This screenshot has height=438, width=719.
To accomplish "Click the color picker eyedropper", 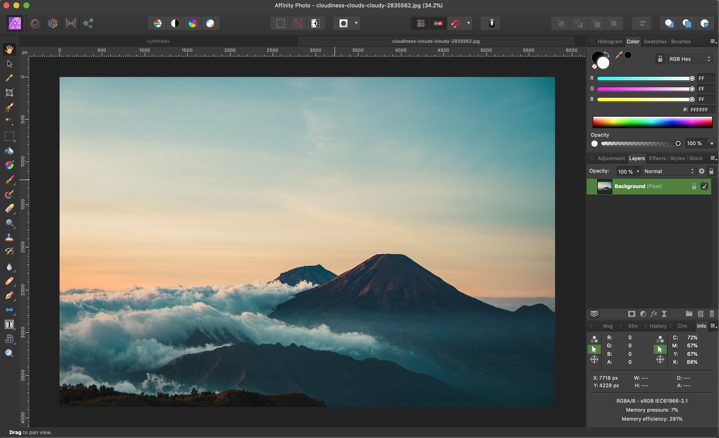I will [x=620, y=55].
